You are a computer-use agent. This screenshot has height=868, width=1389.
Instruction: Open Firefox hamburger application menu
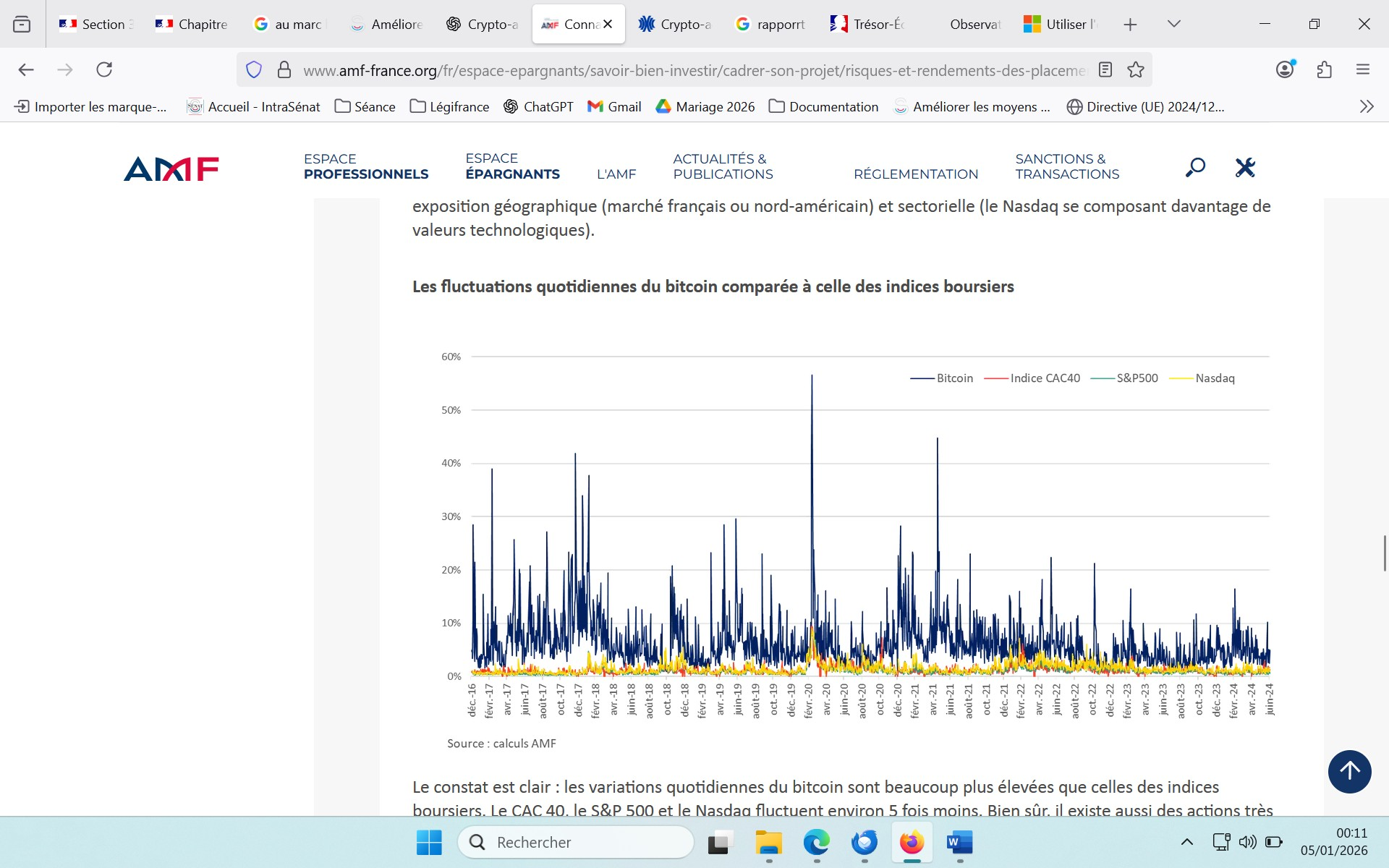(x=1363, y=69)
